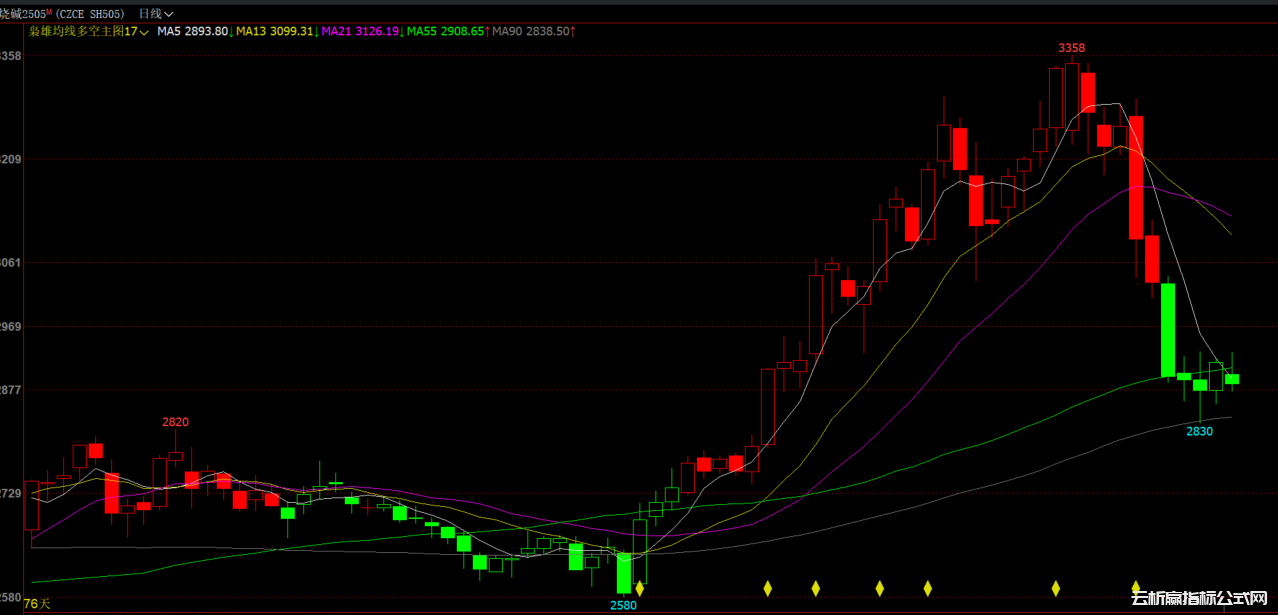The height and width of the screenshot is (615, 1278).
Task: Click the MA21 3126.19 value
Action: point(360,32)
